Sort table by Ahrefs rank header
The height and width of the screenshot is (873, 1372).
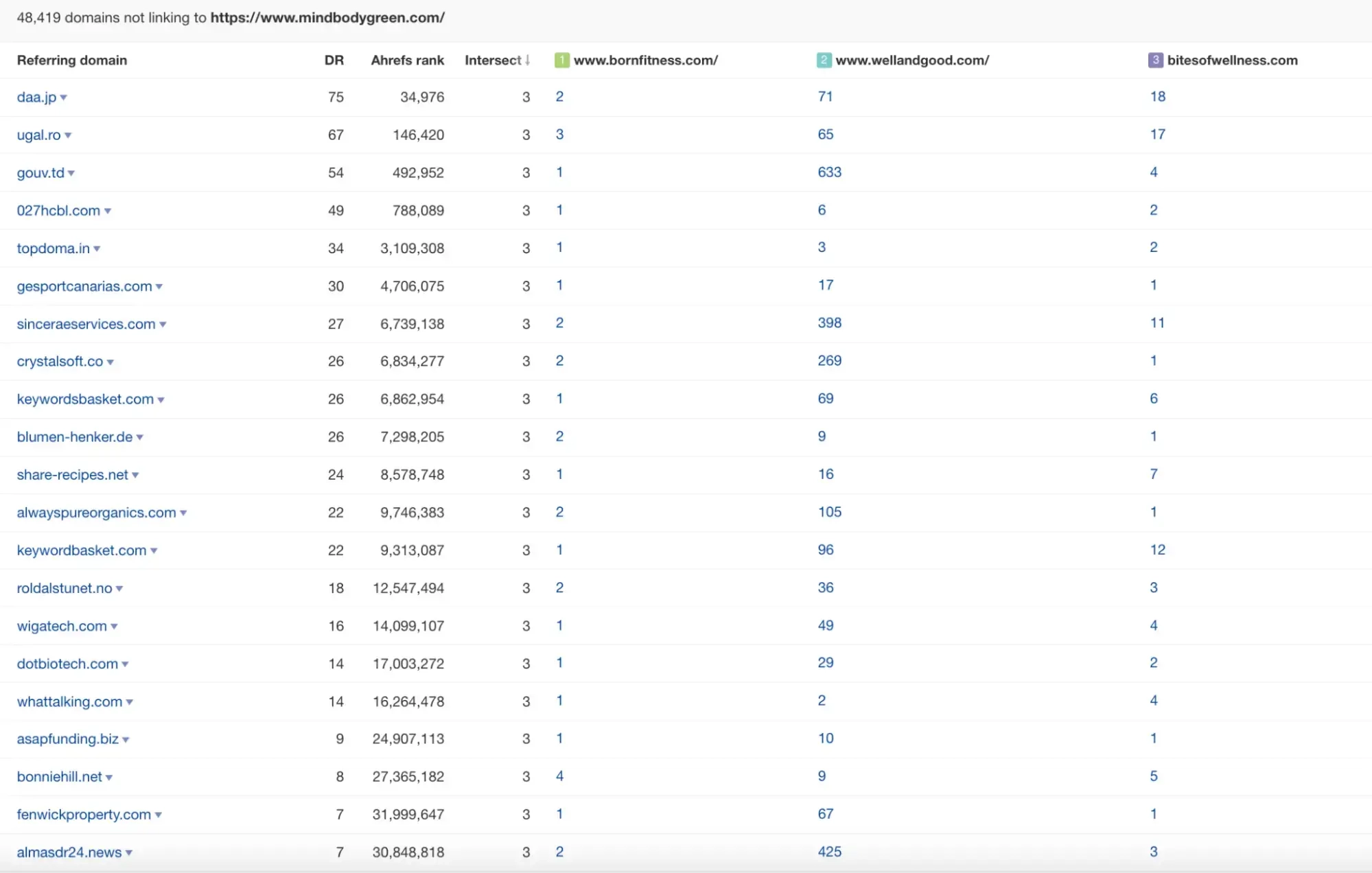tap(407, 60)
